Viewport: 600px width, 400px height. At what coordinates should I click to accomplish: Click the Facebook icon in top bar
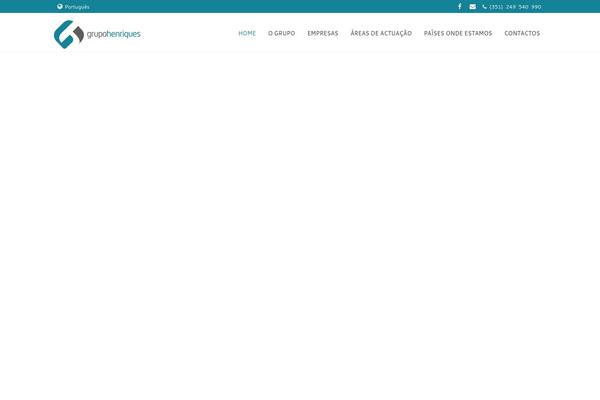460,7
